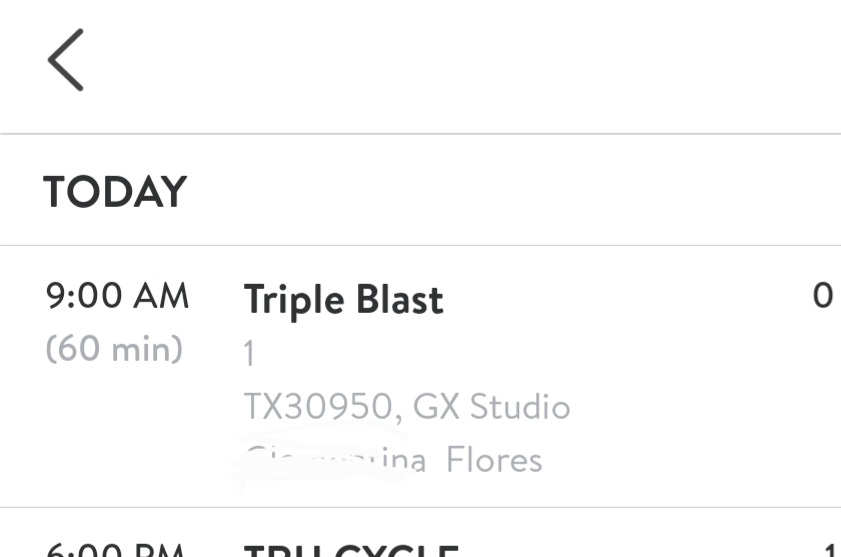Viewport: 841px width, 557px height.
Task: Click empty space right of GX Studio text
Action: click(700, 407)
